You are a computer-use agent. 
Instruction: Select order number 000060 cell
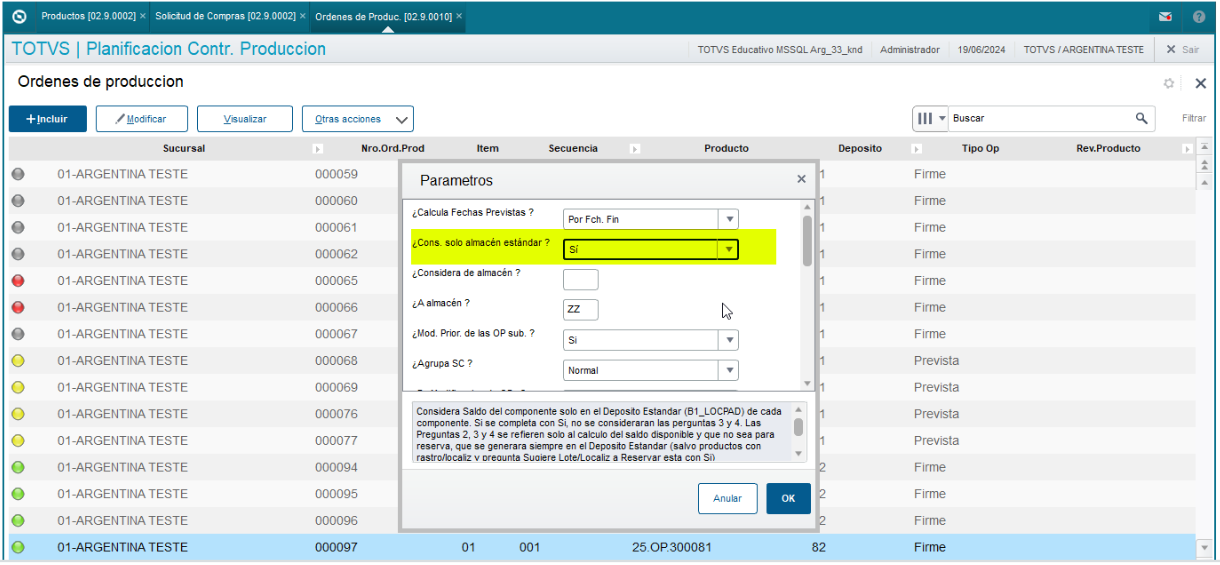pyautogui.click(x=336, y=201)
